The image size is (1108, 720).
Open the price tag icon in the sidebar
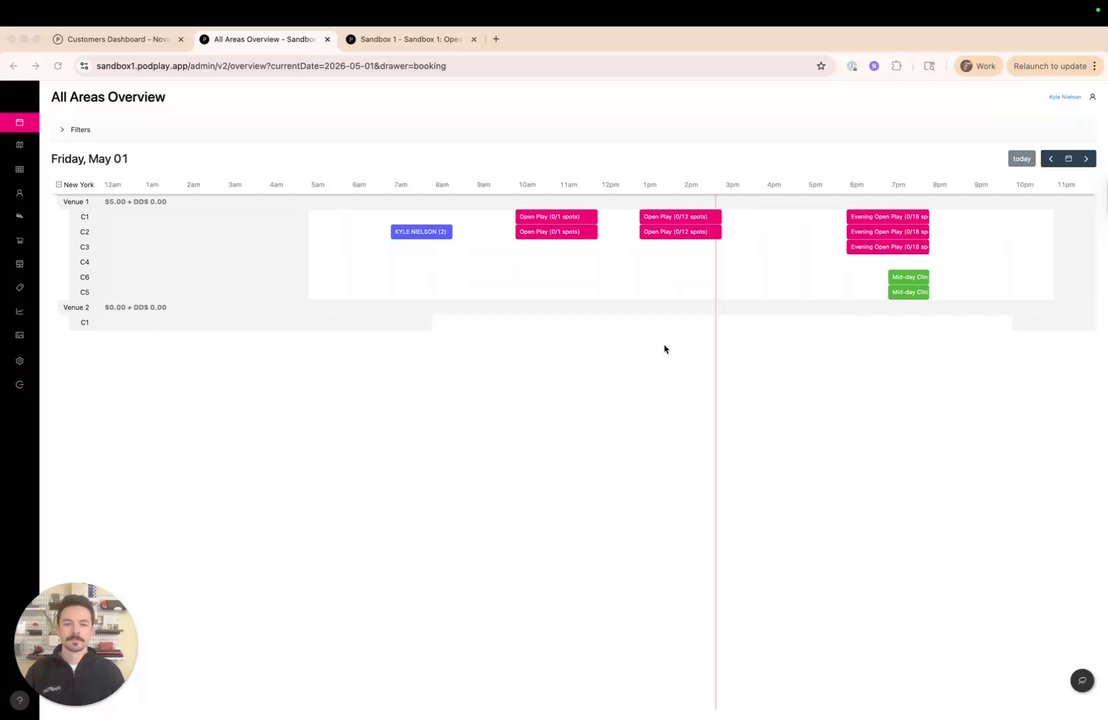click(20, 288)
